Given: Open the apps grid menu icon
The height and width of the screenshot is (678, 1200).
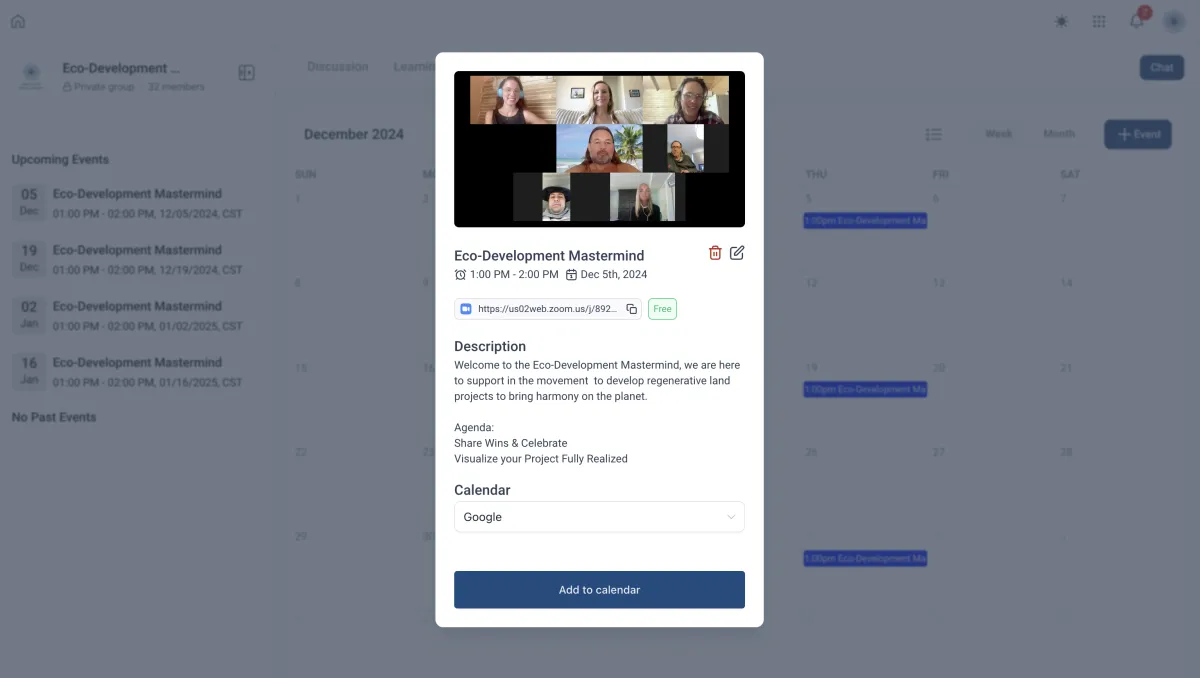Looking at the screenshot, I should tap(1099, 21).
